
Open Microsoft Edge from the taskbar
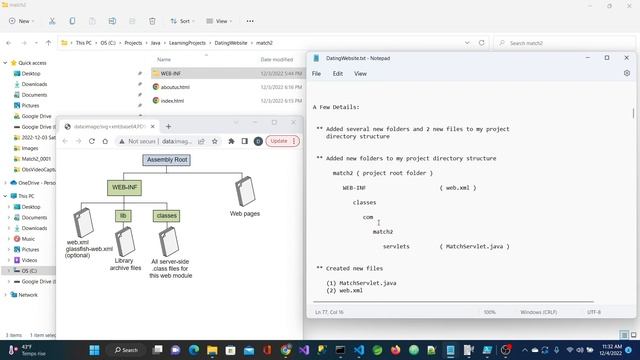coord(194,350)
